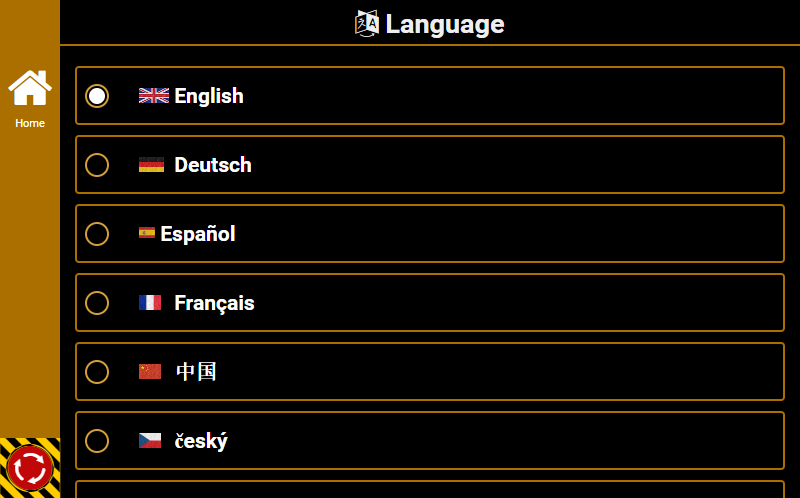The width and height of the screenshot is (800, 498).
Task: Click the Language page title text
Action: point(445,24)
